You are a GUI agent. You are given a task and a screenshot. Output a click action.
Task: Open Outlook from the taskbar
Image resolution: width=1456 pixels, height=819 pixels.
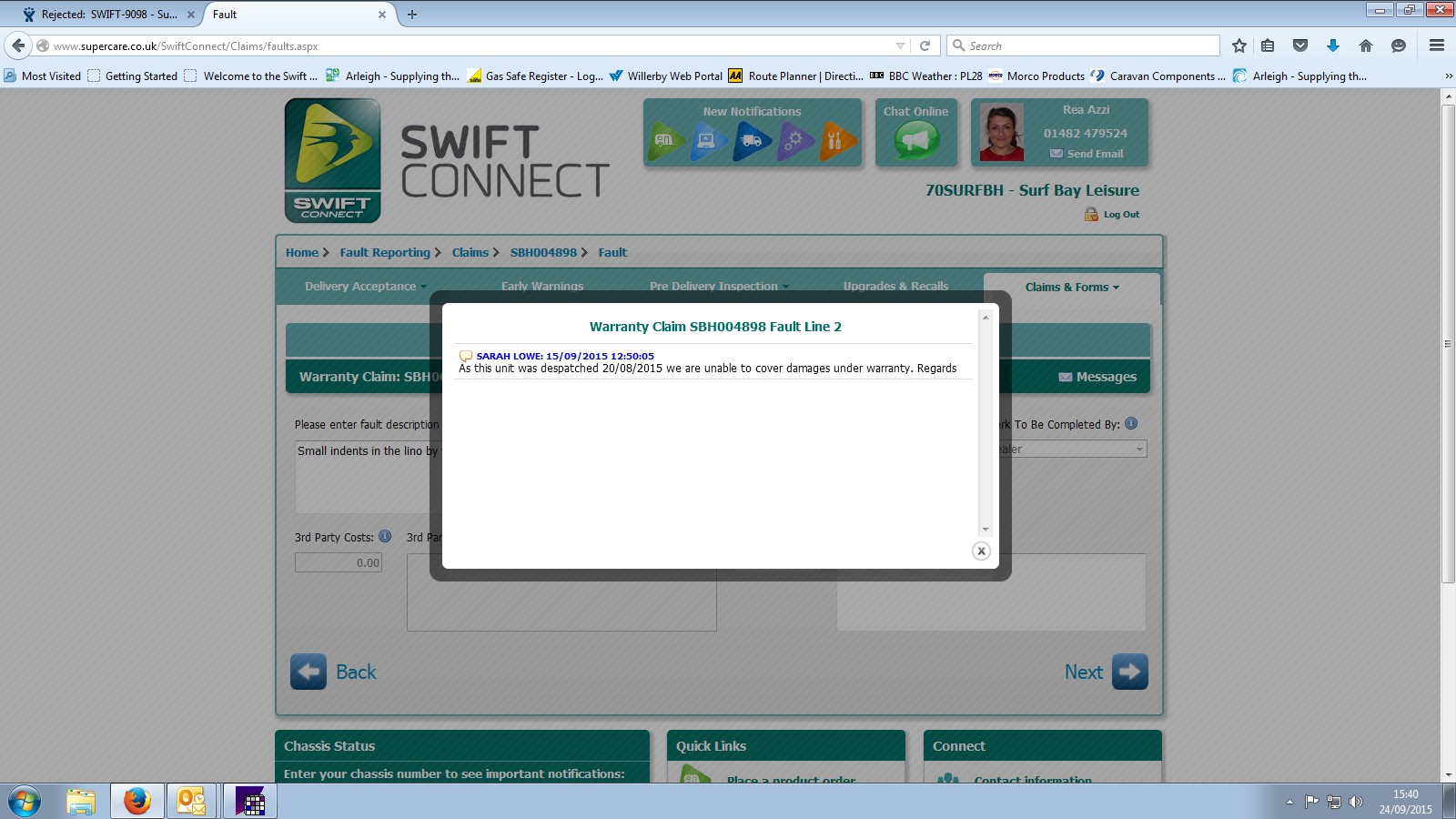tap(191, 802)
